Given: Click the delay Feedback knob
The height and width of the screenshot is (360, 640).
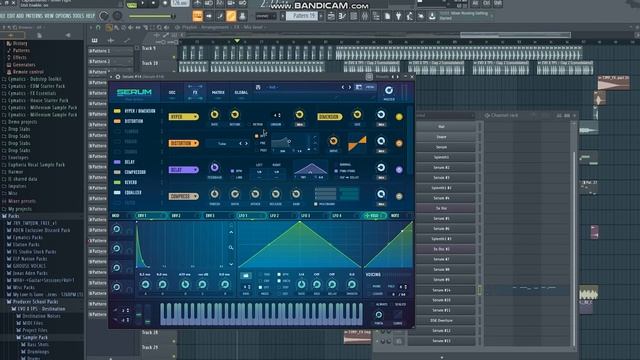Looking at the screenshot, I should (x=214, y=167).
